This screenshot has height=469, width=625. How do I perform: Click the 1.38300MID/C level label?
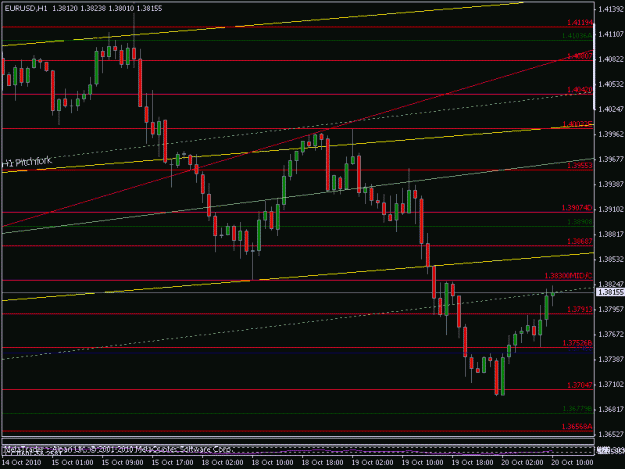568,276
